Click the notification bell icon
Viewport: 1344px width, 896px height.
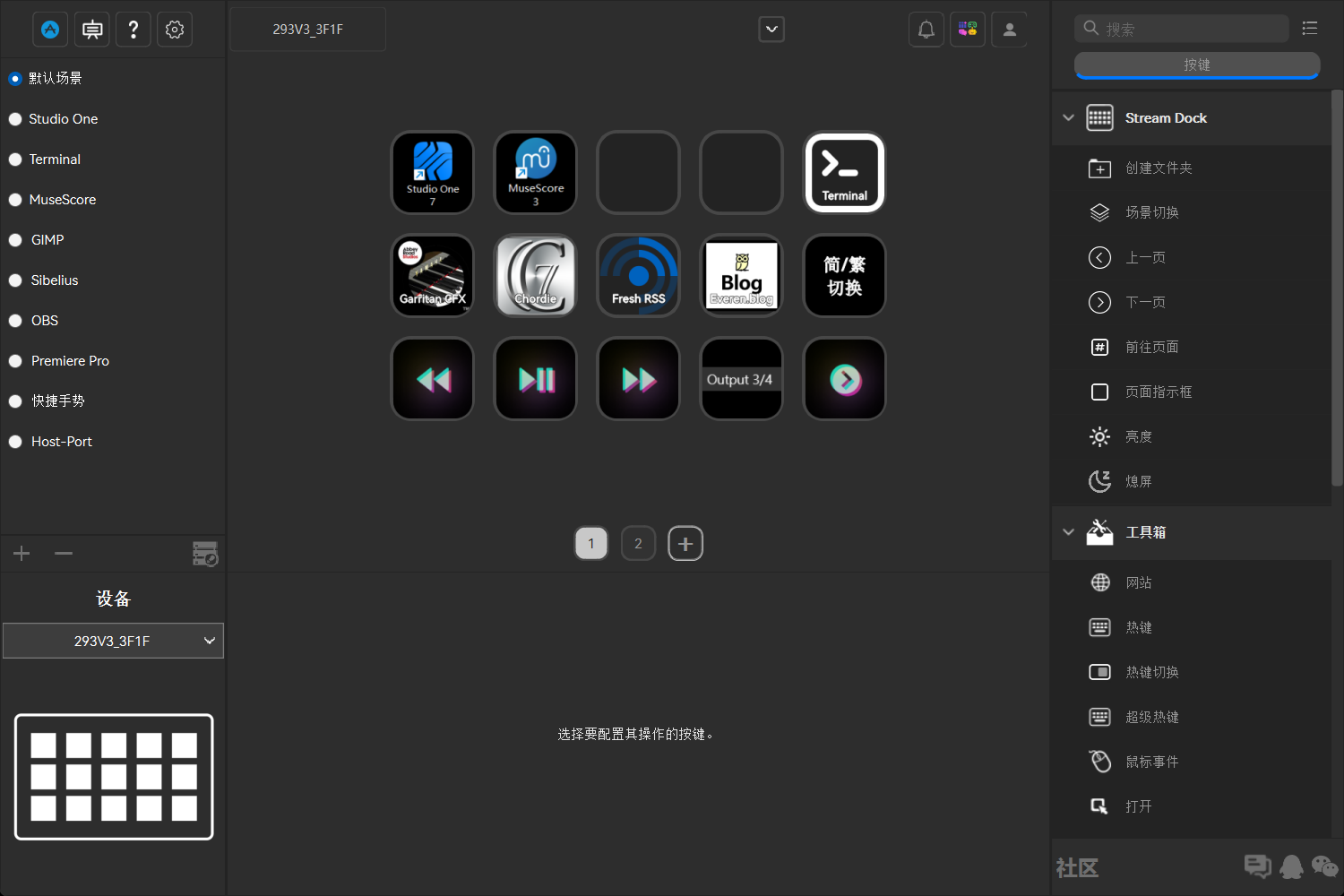pos(926,30)
